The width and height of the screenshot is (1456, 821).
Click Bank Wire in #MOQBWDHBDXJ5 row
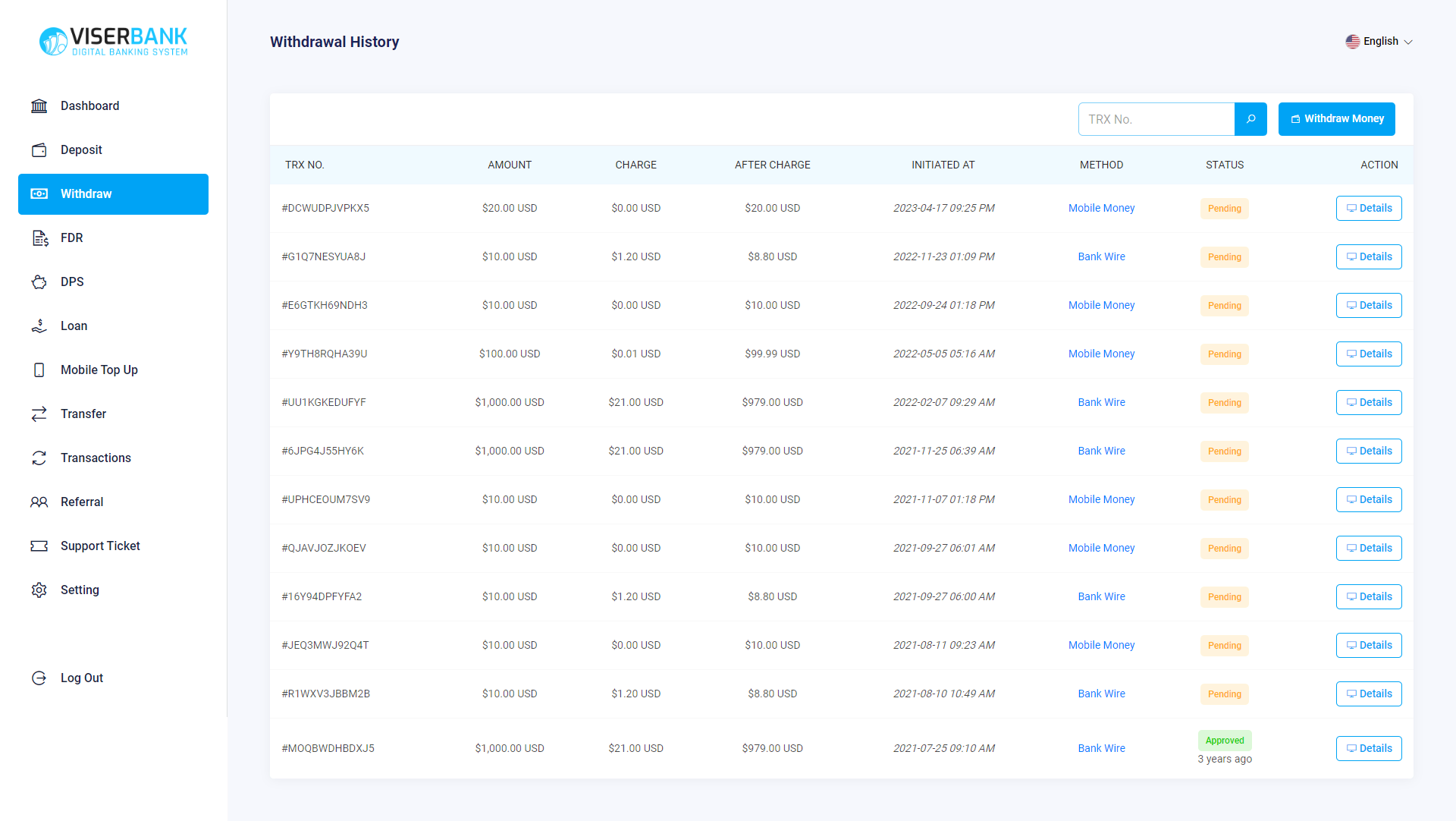click(x=1101, y=749)
